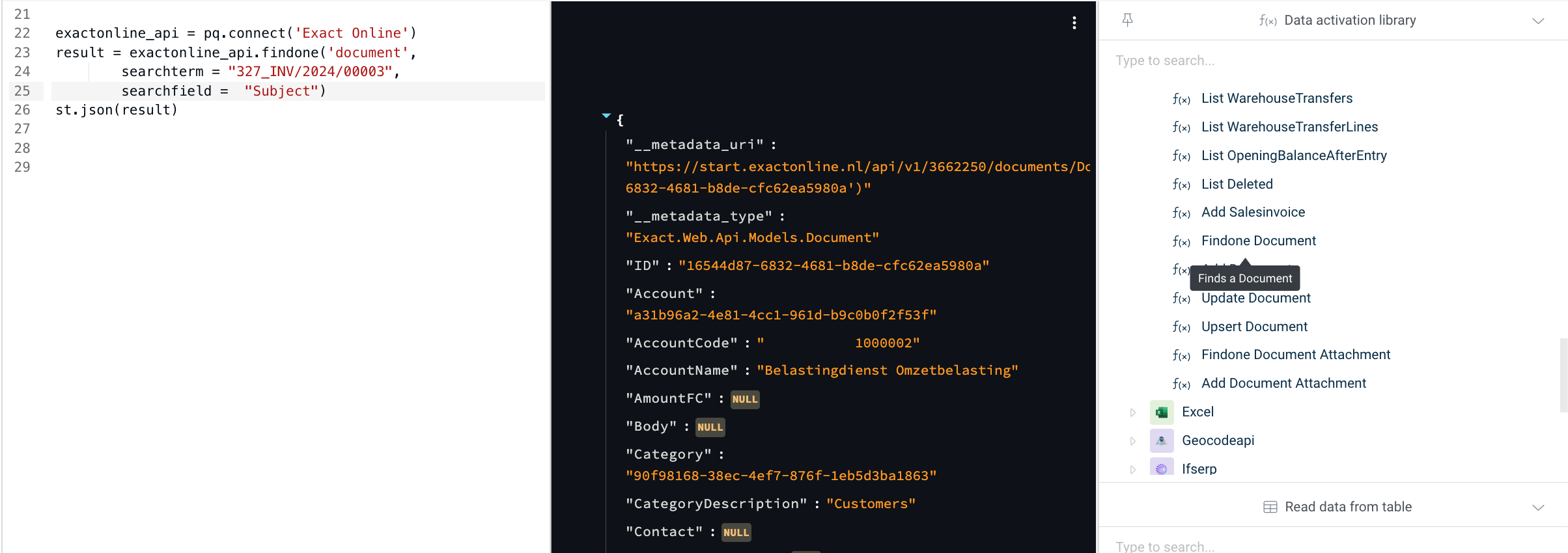Expand the Ifserp connector tree node
The image size is (1568, 553).
point(1133,470)
